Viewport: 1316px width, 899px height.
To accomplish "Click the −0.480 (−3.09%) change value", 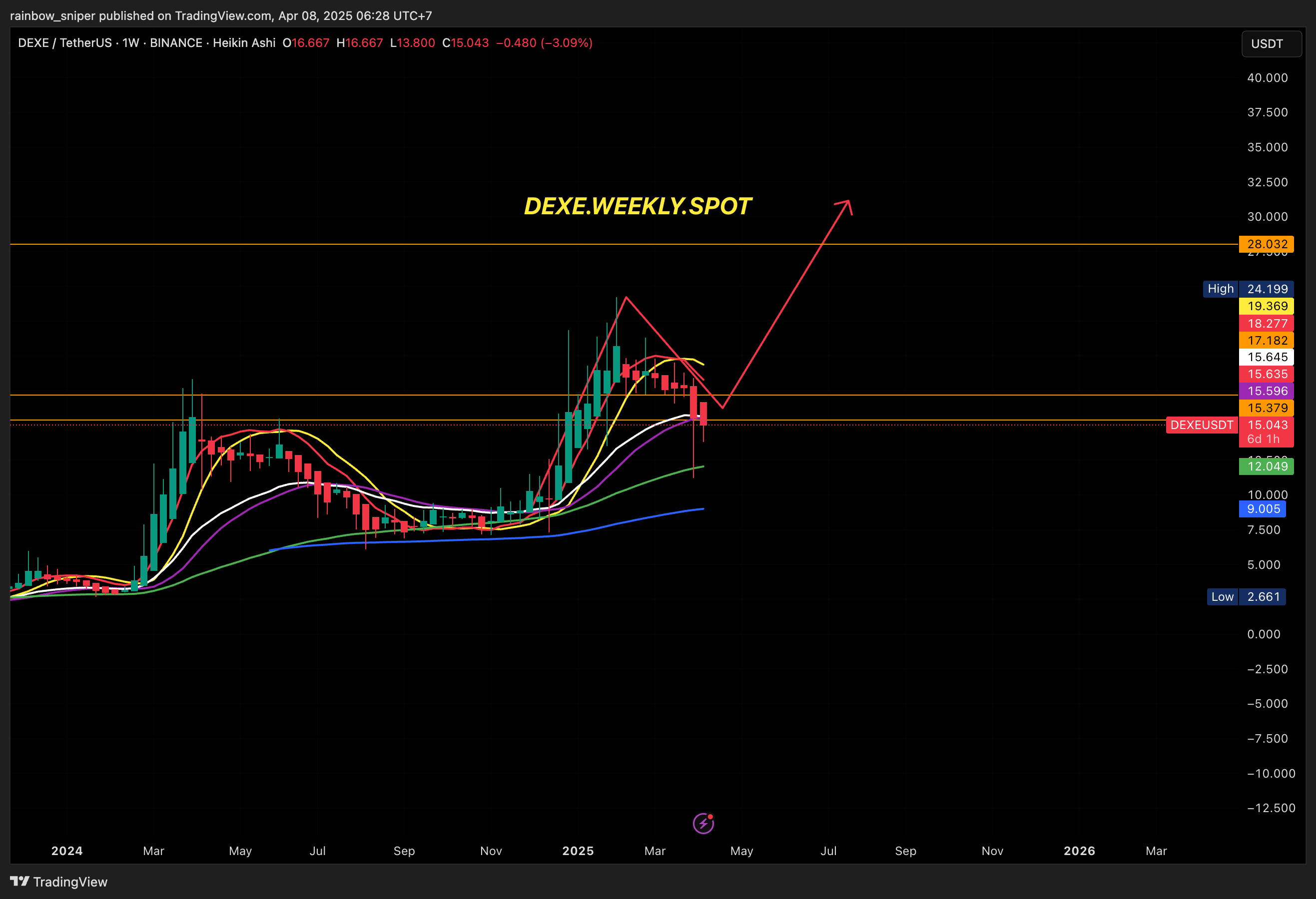I will tap(544, 43).
